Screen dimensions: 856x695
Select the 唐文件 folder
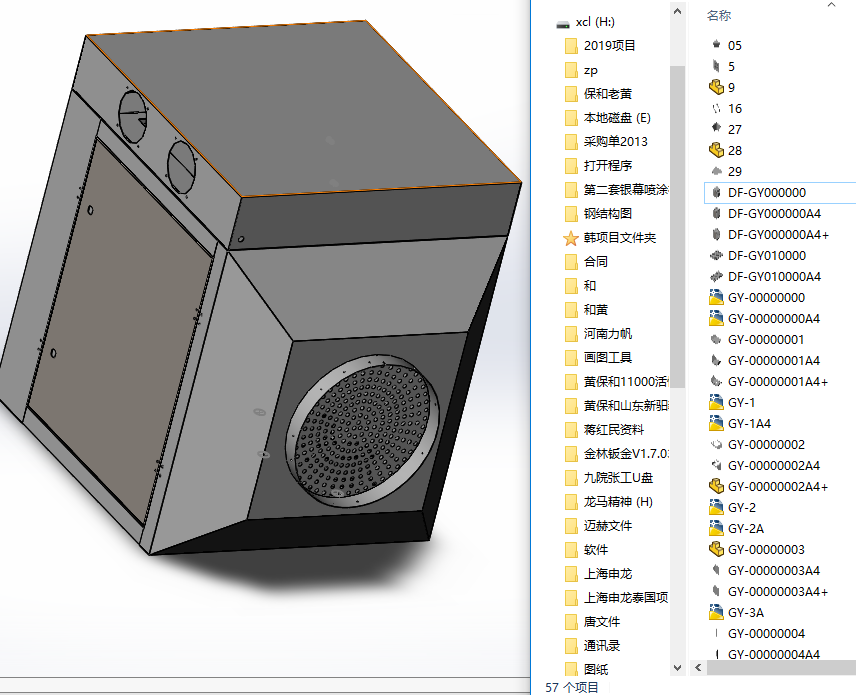coord(602,622)
